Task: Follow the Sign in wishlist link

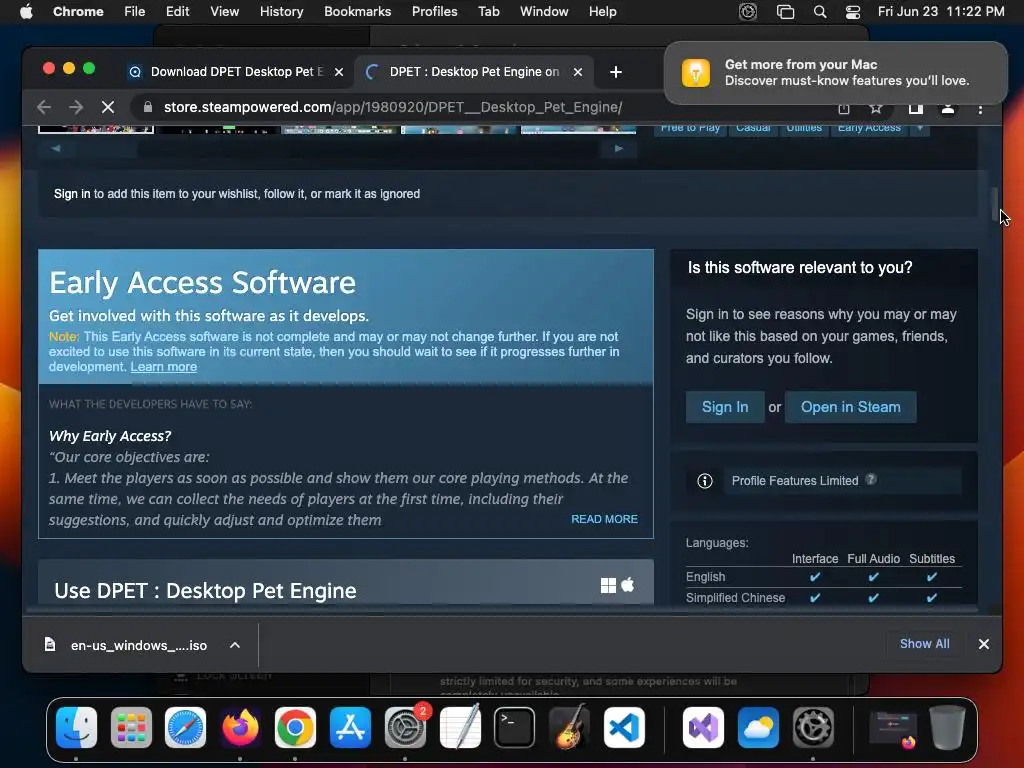Action: (72, 194)
